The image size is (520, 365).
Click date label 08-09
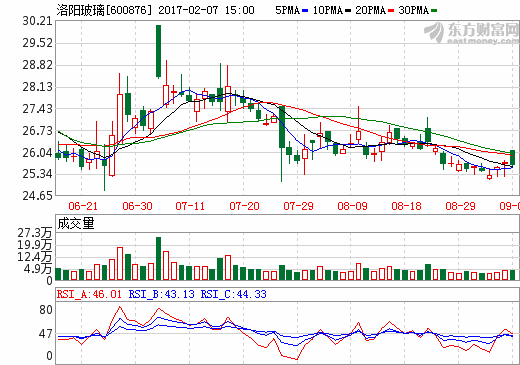(x=352, y=206)
